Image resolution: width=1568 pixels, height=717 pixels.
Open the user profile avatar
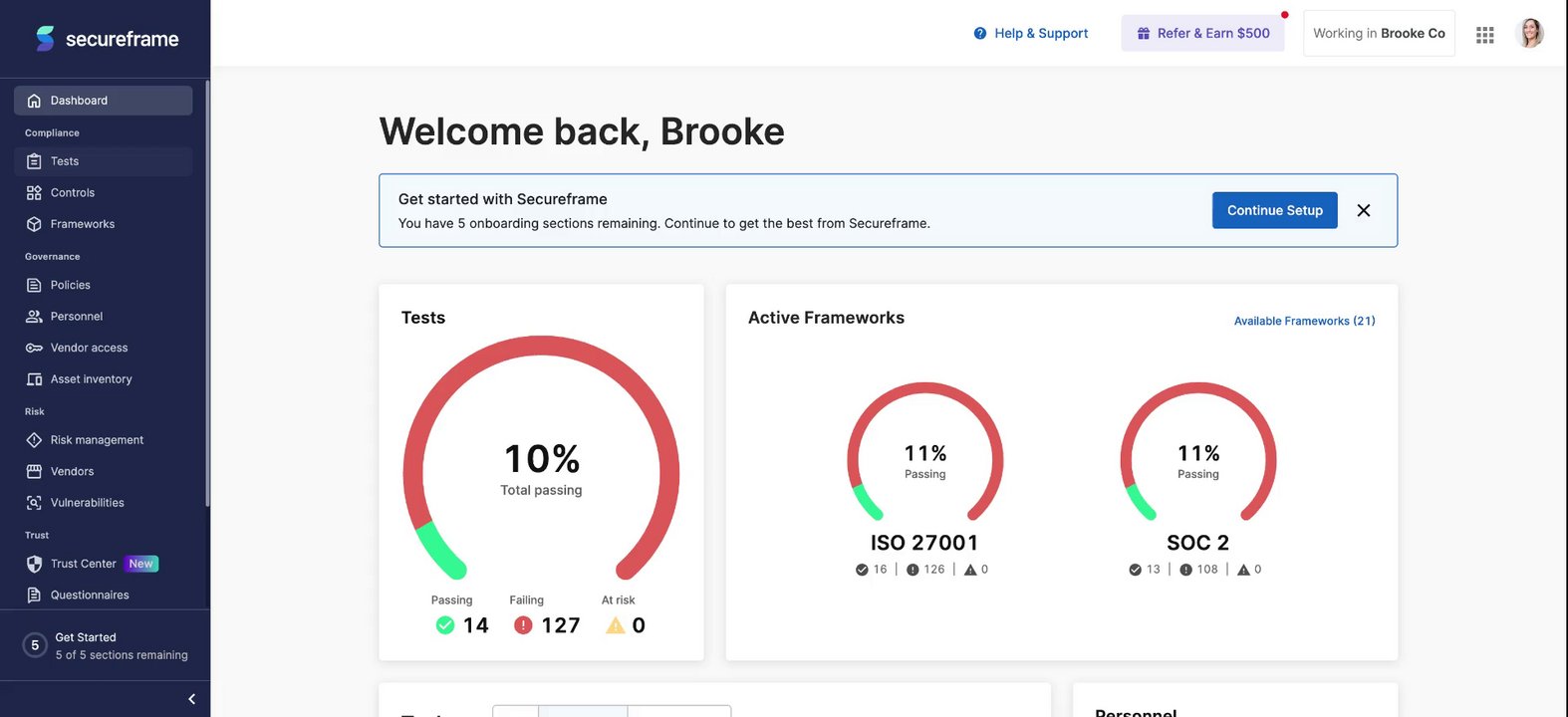tap(1530, 33)
